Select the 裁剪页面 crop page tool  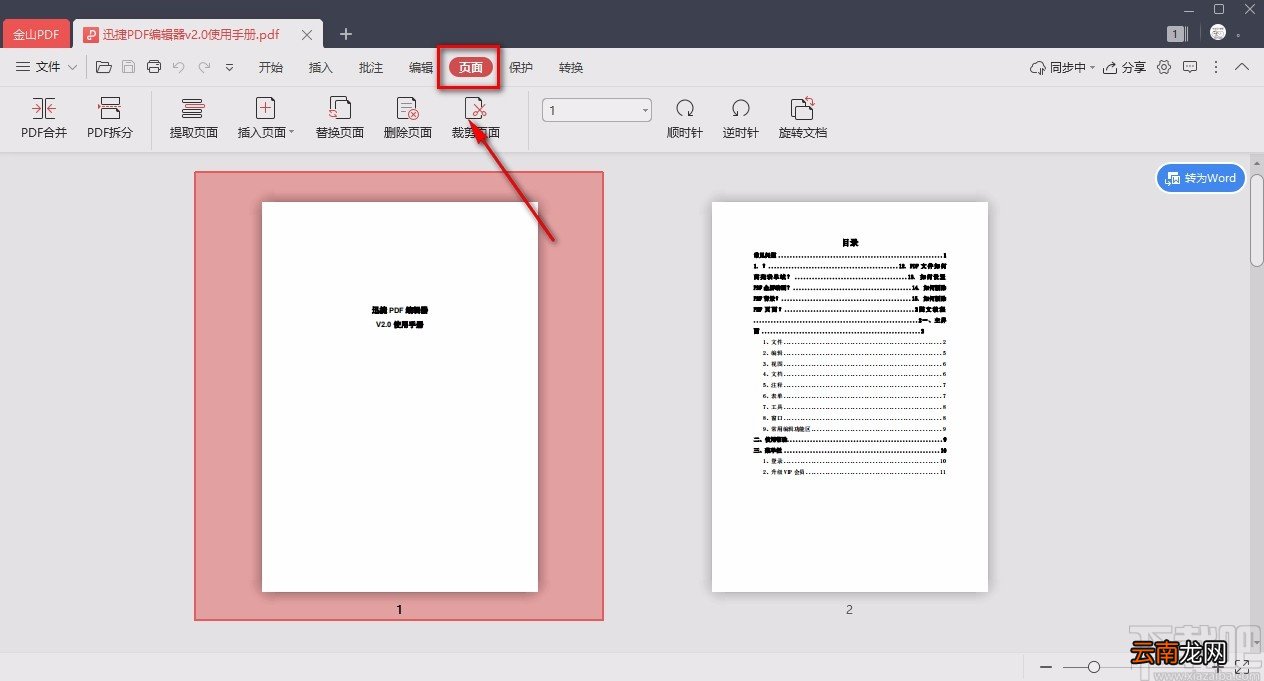pyautogui.click(x=475, y=118)
